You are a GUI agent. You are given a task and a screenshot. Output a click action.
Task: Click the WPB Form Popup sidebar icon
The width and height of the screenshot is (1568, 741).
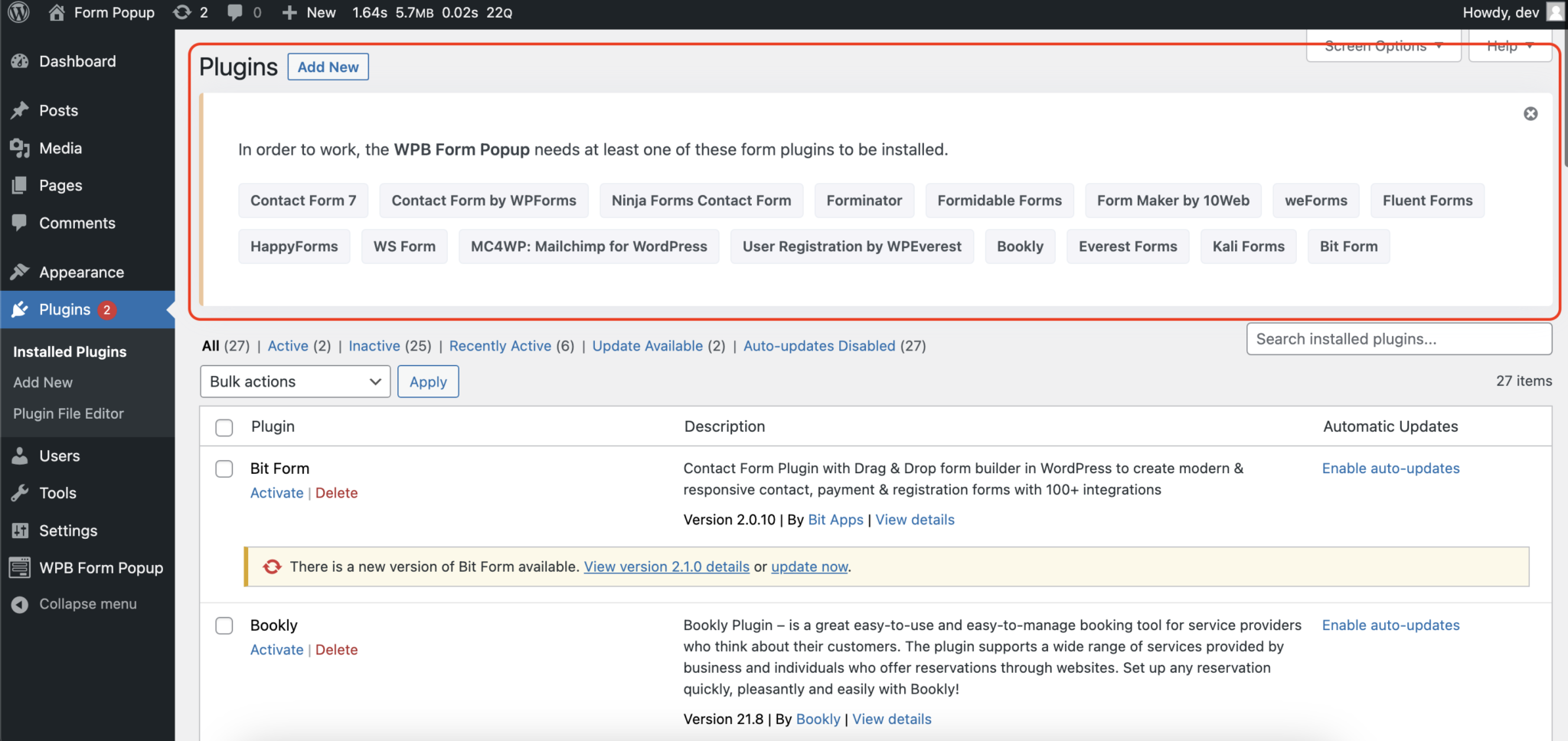[x=20, y=567]
